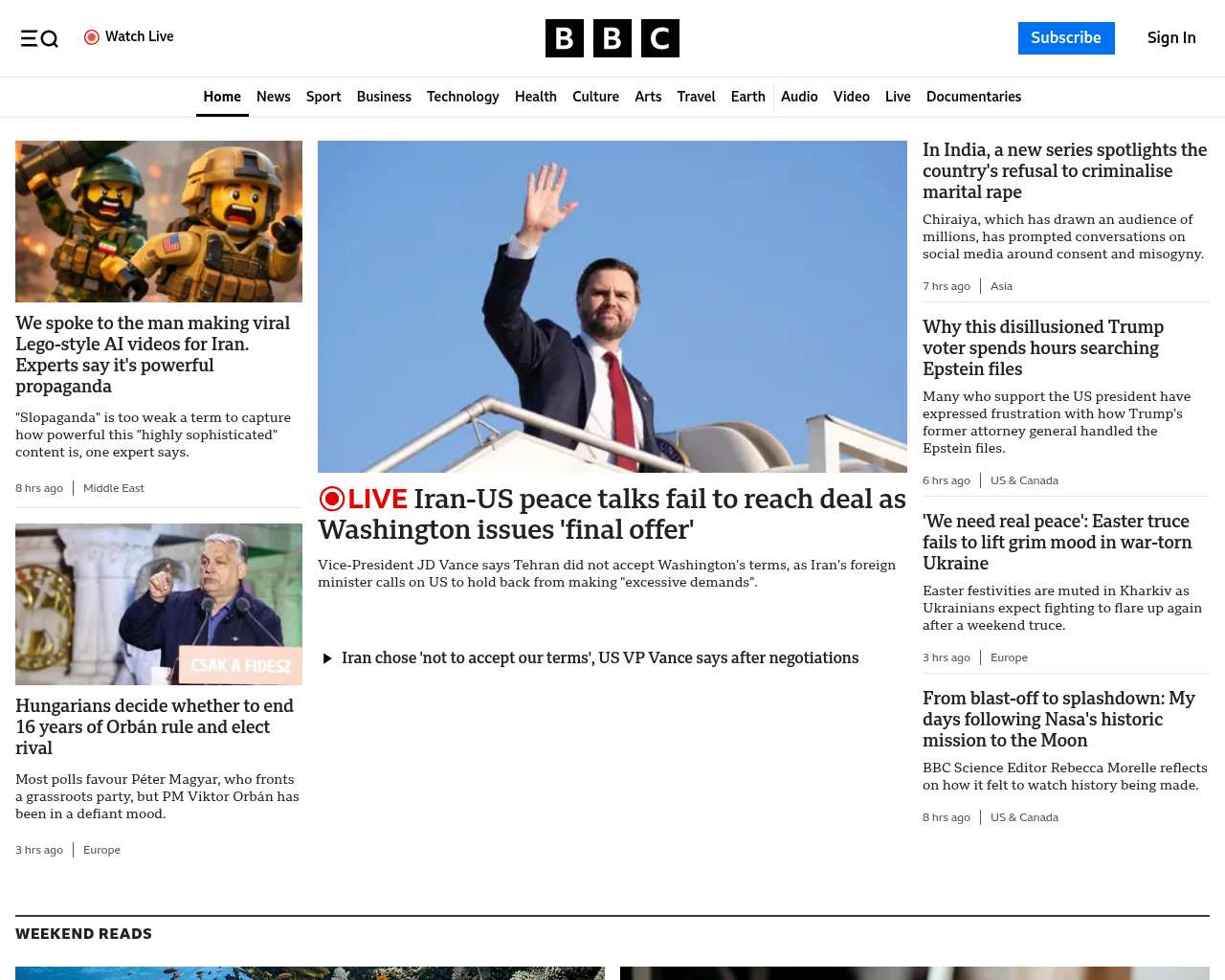The height and width of the screenshot is (980, 1225).
Task: Click "7 hrs ago" under India story
Action: click(947, 286)
